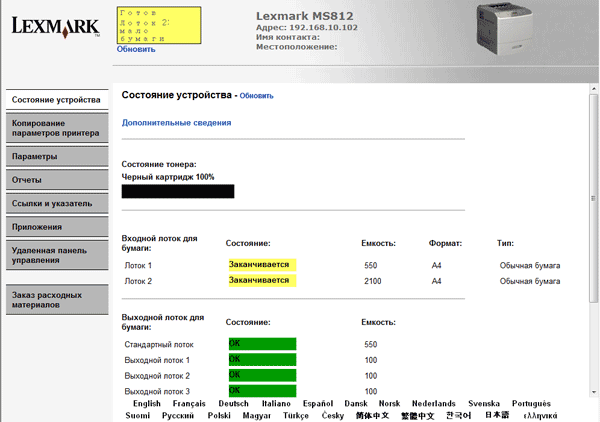Click Стандартный лоток OK status indicator
Screen dimensions: 600x422
262,344
